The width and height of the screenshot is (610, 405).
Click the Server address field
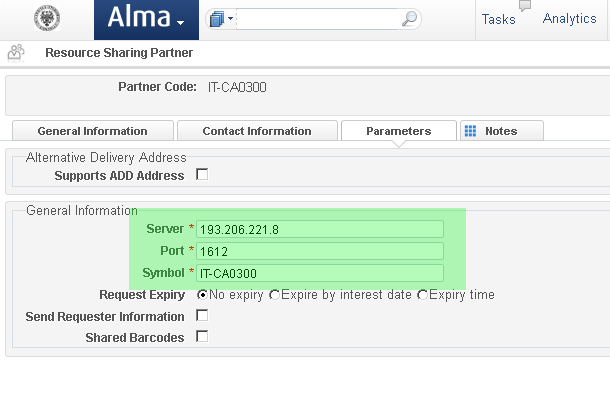[320, 229]
